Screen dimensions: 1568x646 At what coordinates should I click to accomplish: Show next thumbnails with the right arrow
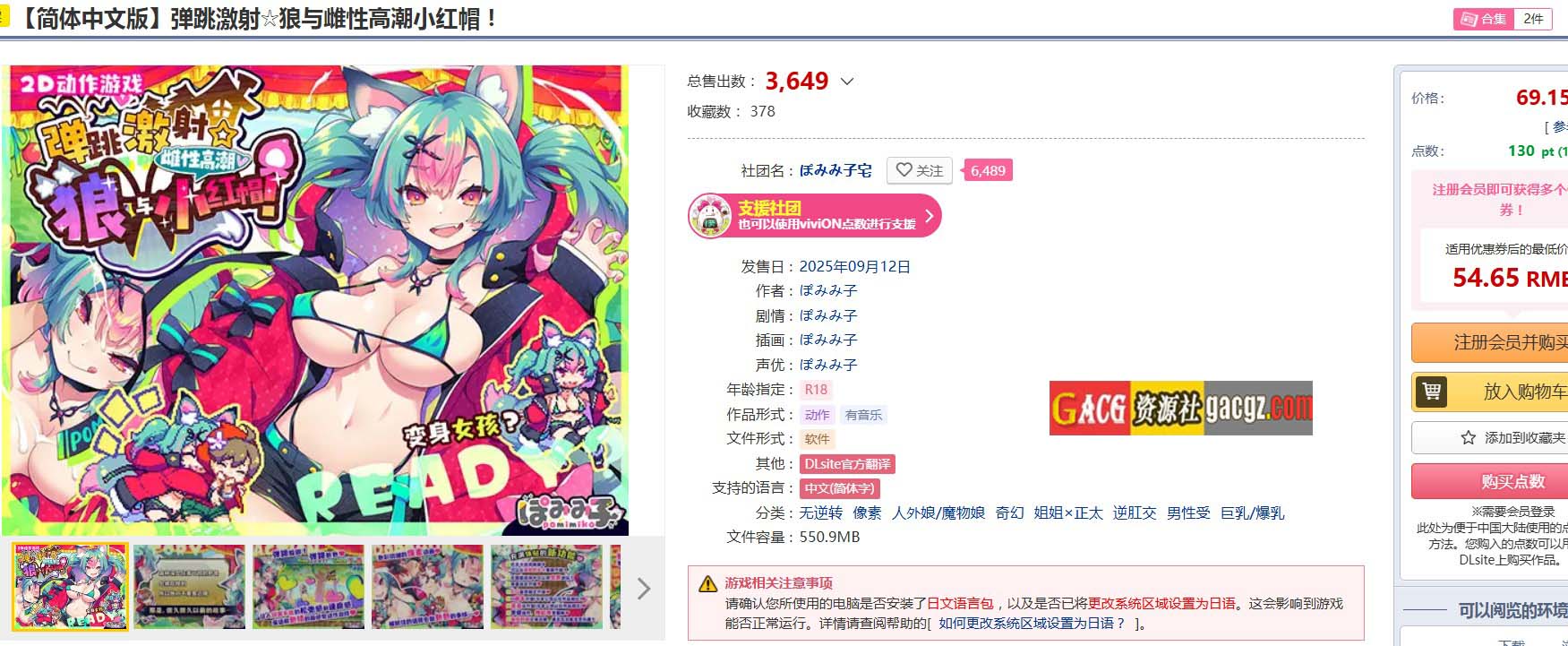tap(643, 589)
